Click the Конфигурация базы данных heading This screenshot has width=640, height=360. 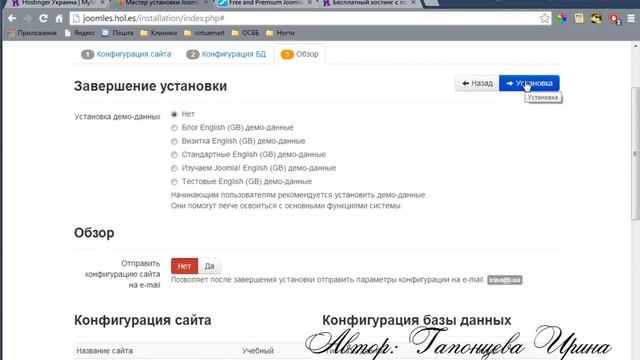click(416, 320)
